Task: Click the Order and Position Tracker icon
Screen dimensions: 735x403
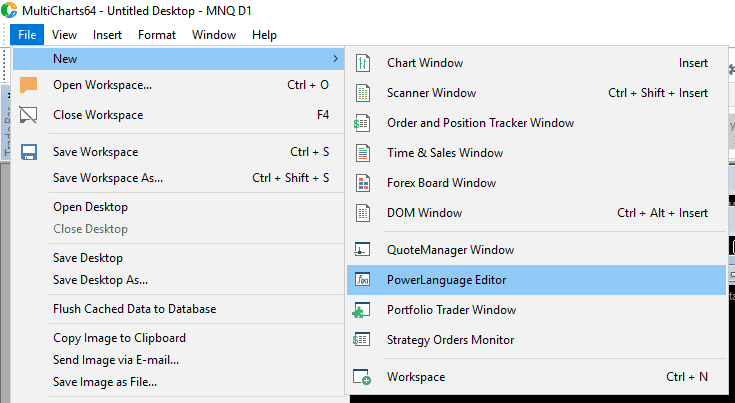Action: pos(361,123)
